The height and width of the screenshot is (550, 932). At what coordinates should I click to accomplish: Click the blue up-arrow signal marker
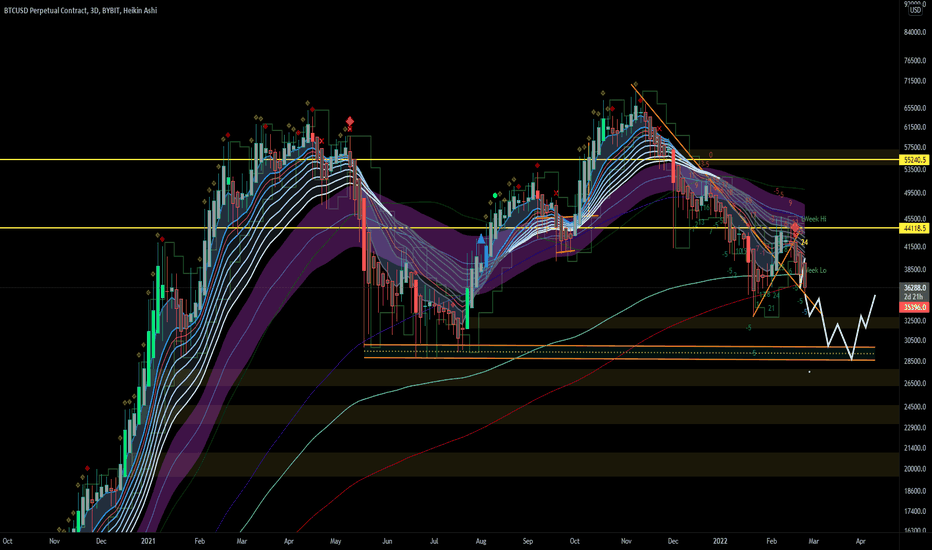481,239
